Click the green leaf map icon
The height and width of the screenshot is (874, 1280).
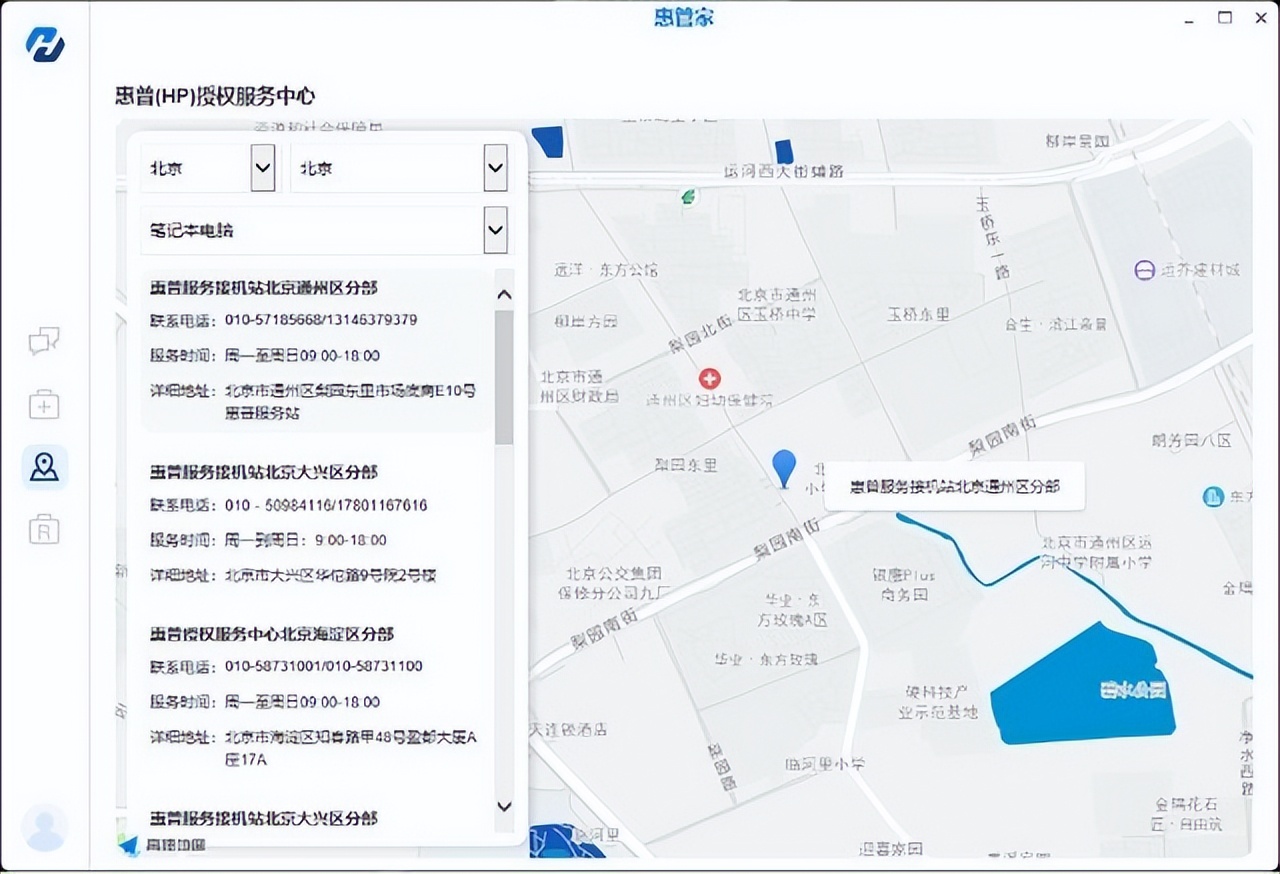pos(689,197)
